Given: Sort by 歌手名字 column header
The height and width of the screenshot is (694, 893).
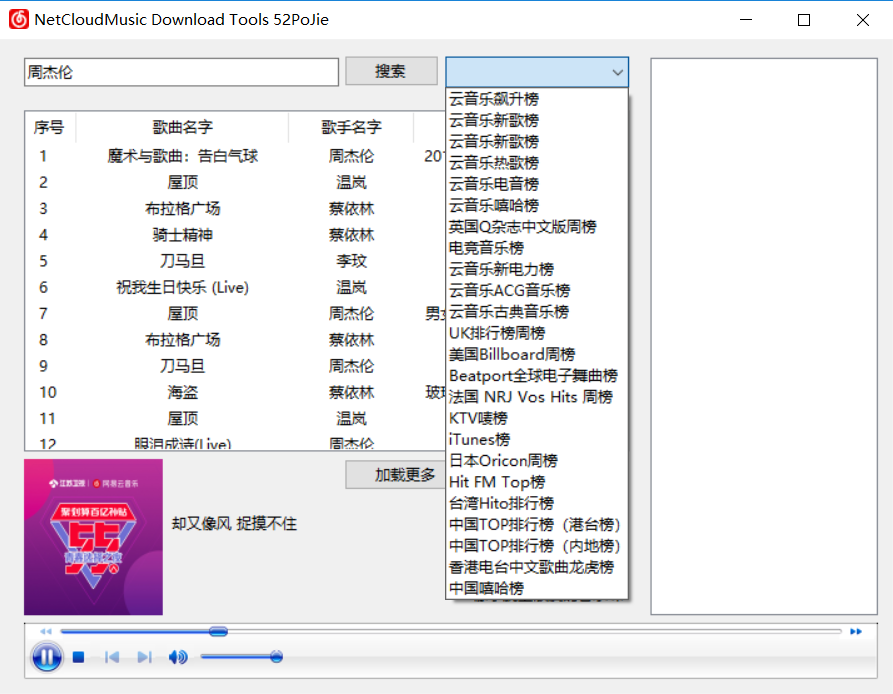Looking at the screenshot, I should (351, 127).
